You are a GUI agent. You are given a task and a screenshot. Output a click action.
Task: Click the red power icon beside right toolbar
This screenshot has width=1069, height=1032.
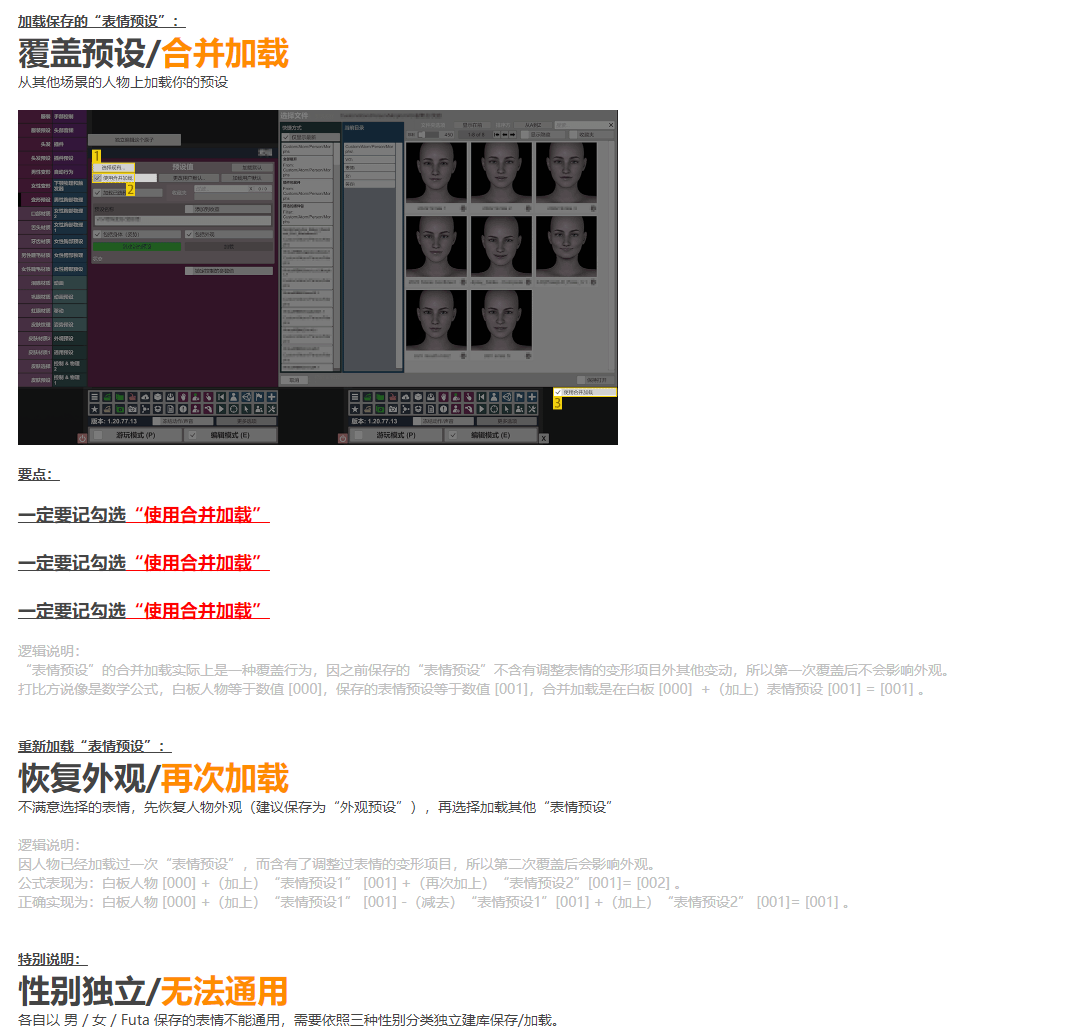coord(342,438)
